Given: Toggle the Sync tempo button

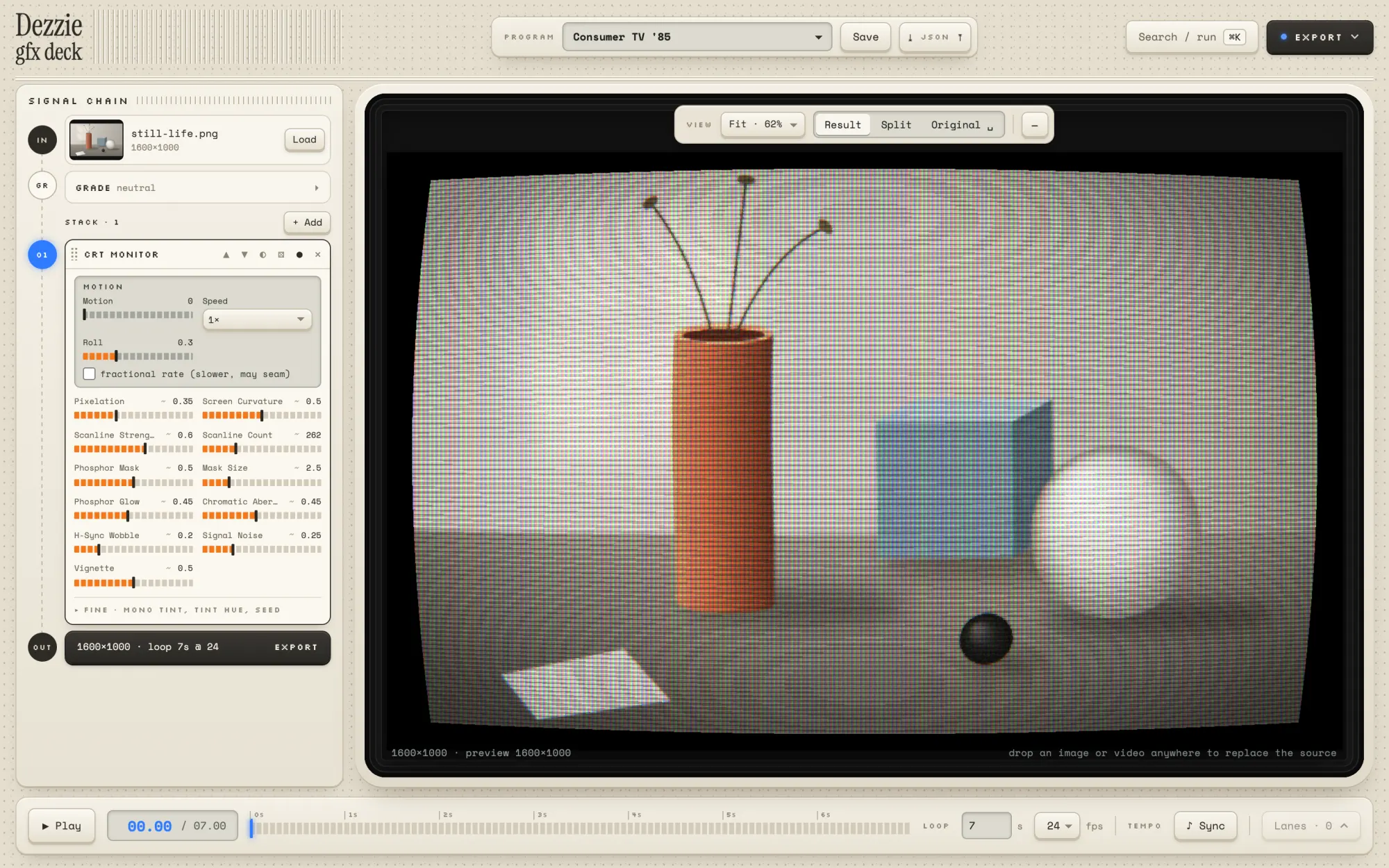Looking at the screenshot, I should click(1206, 826).
